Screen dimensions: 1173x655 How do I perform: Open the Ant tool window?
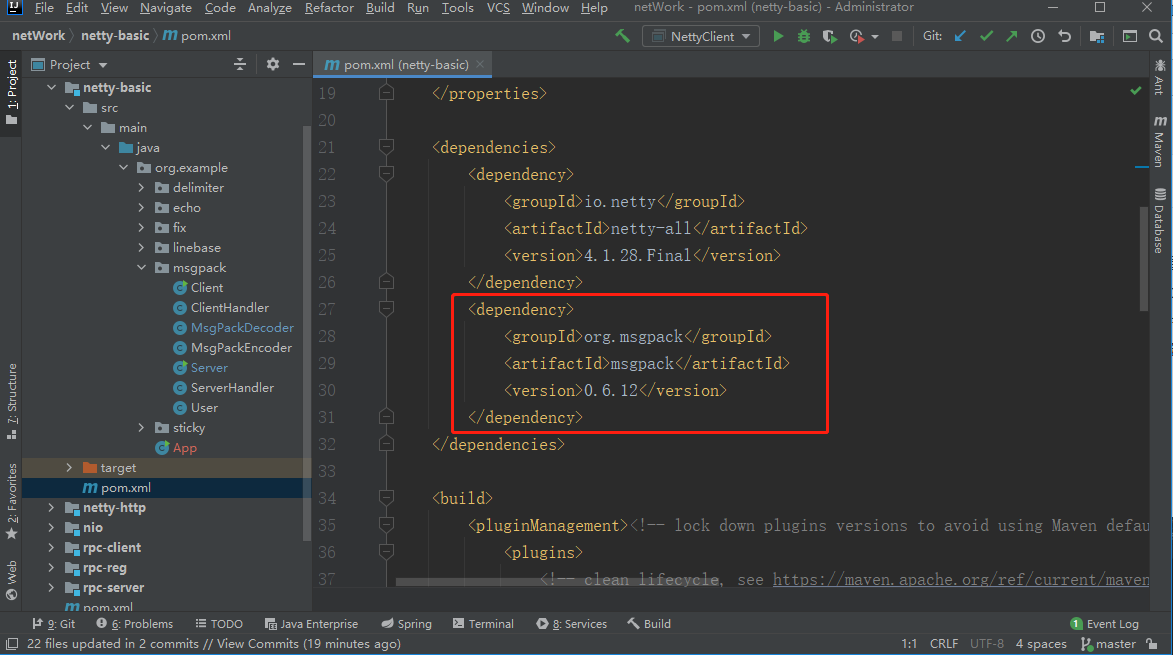point(1160,77)
